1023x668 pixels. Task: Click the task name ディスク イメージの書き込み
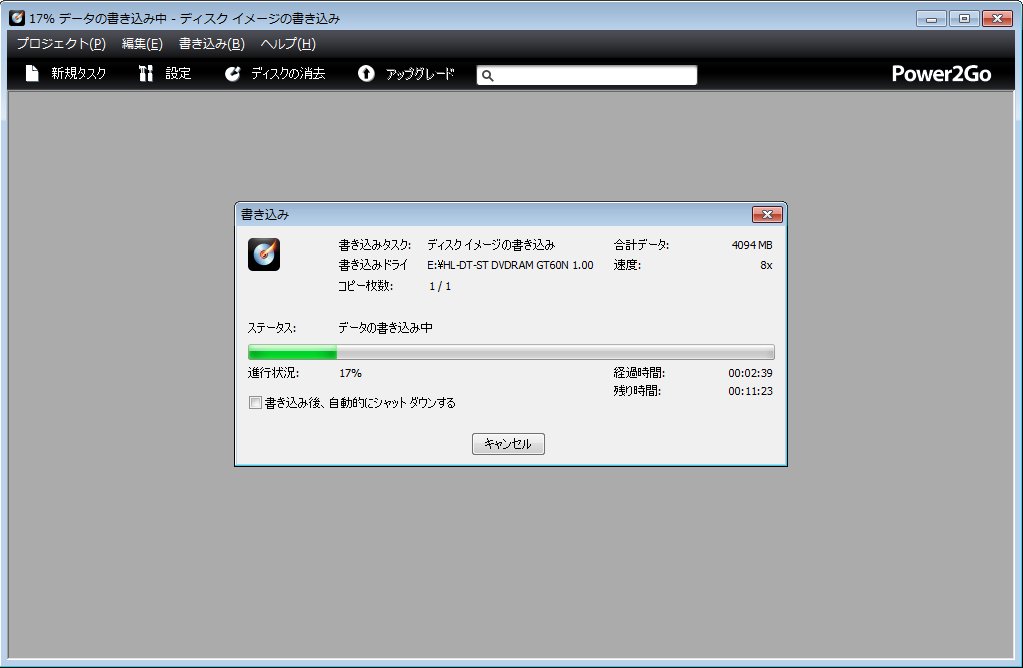click(491, 245)
